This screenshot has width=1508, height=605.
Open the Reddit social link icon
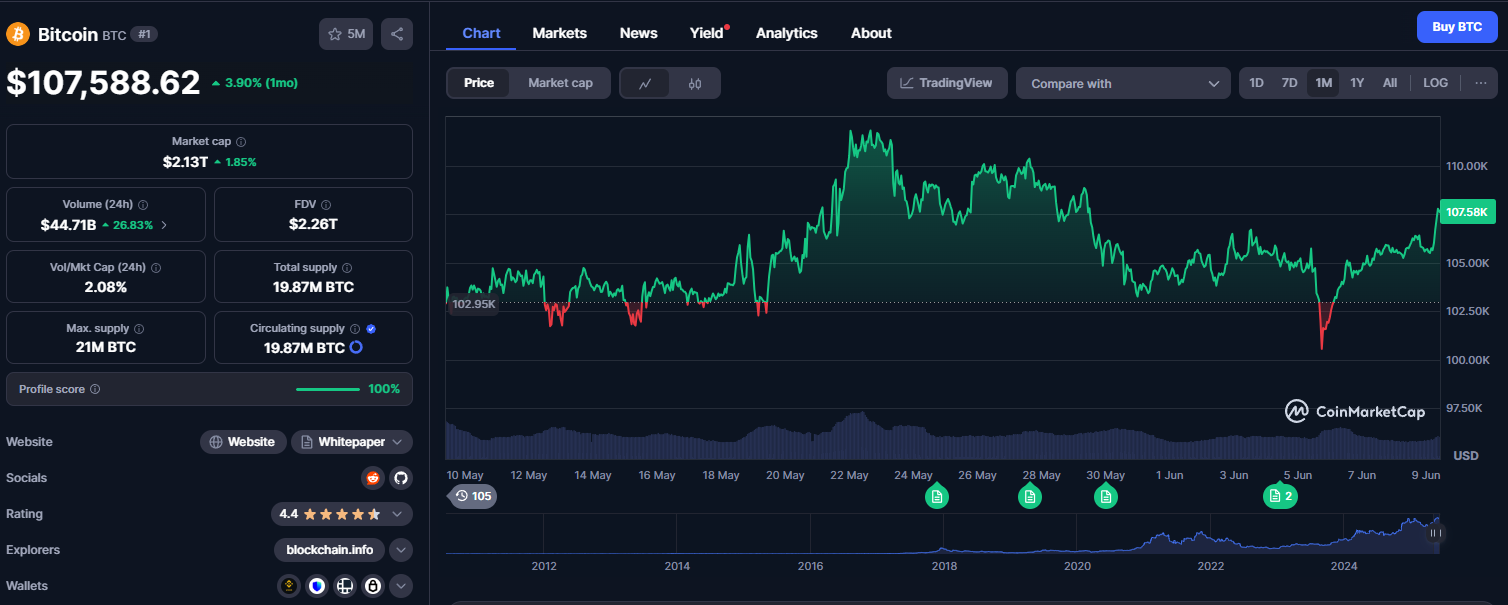coord(373,478)
